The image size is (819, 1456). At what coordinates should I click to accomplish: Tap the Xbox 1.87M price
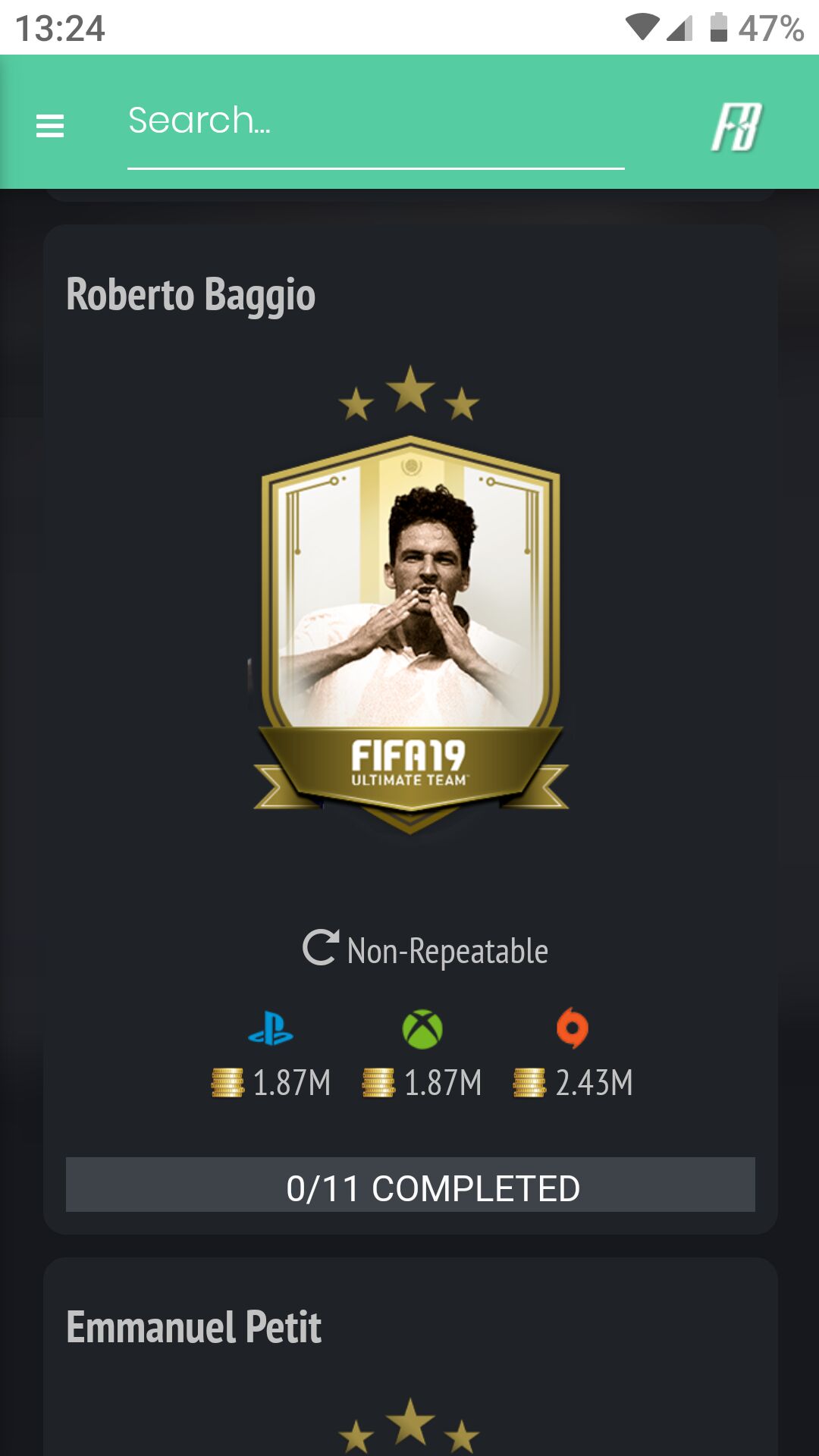pos(443,1083)
